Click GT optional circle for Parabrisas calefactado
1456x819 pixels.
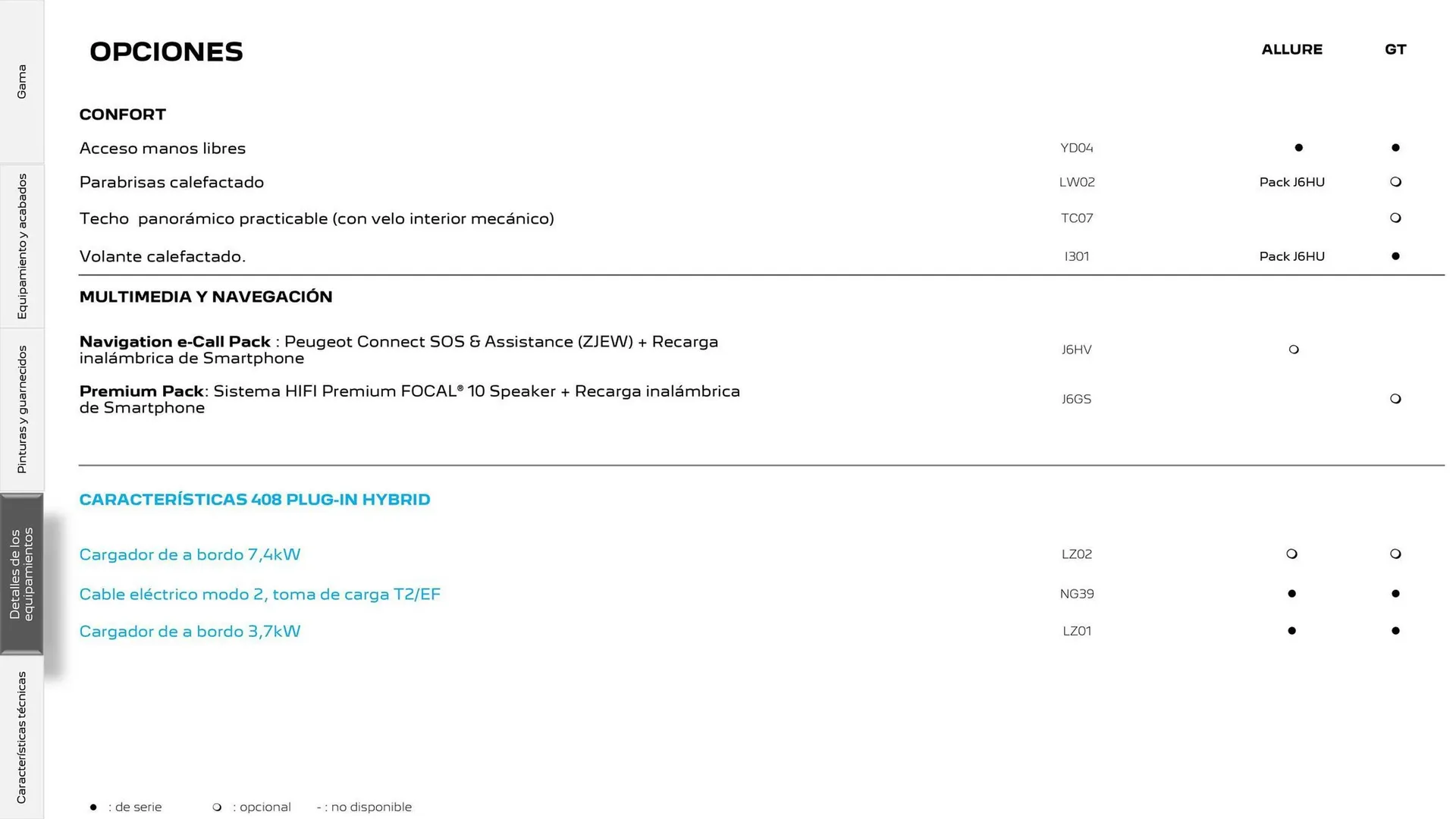click(1395, 182)
